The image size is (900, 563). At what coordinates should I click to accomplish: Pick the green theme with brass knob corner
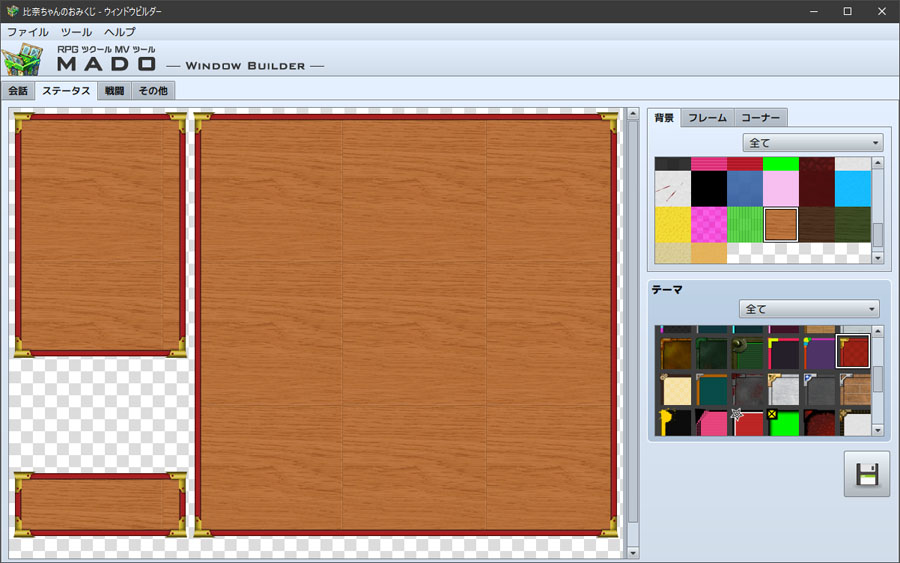[747, 353]
